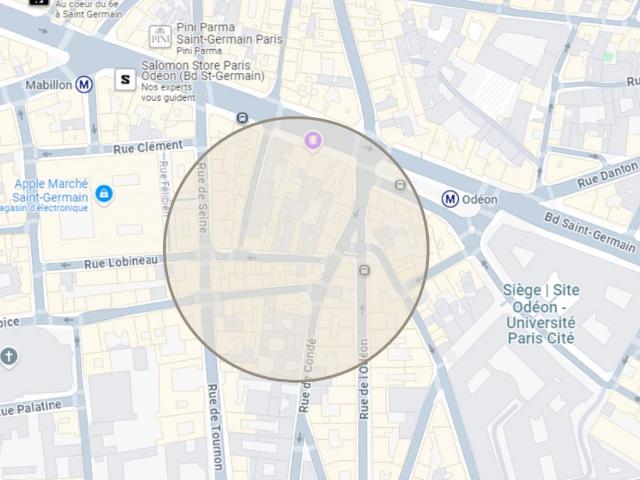Click the bus stop icon nearest Odéon metro

[400, 185]
